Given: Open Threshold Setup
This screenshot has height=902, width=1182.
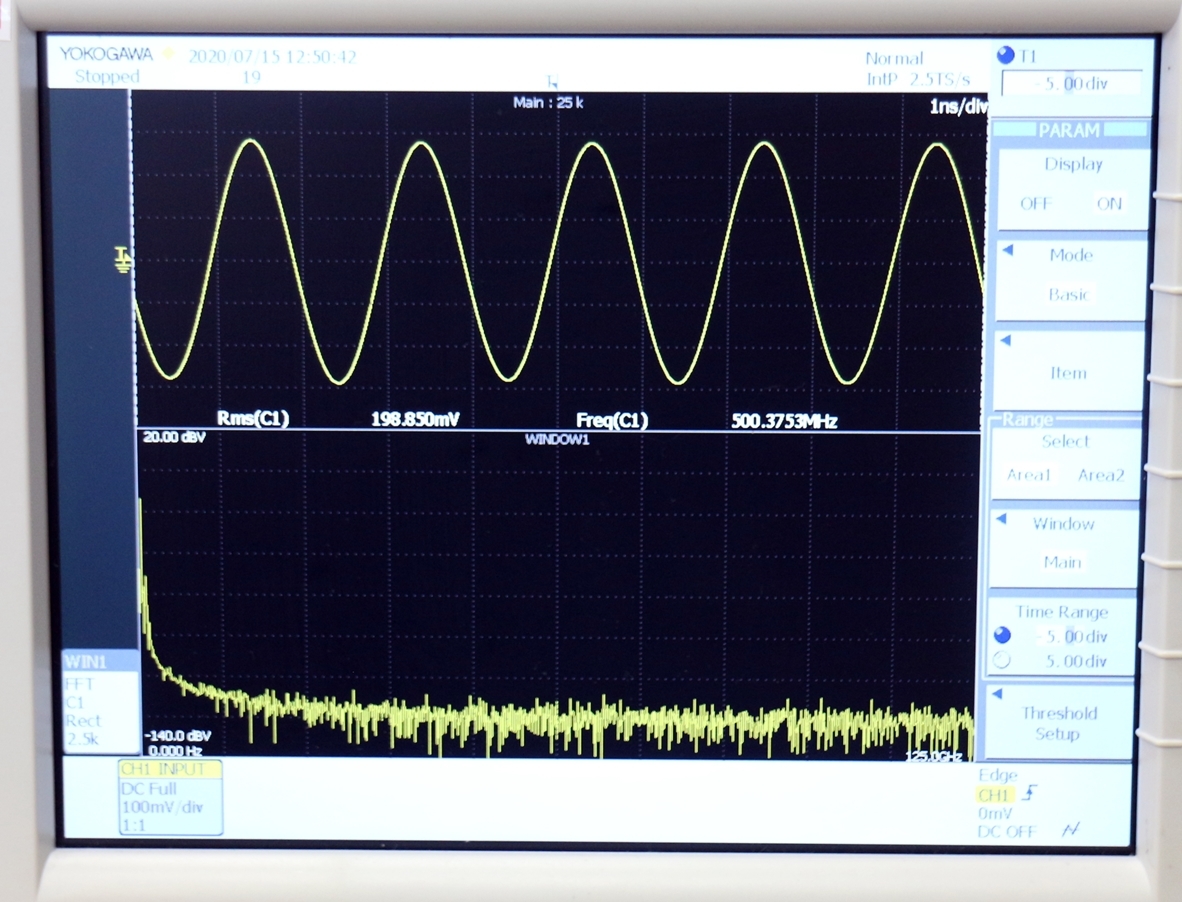Looking at the screenshot, I should click(1059, 723).
